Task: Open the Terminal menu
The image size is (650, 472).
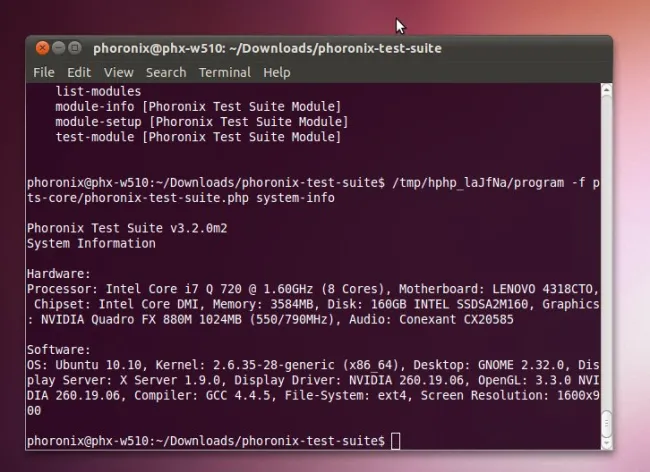Action: [225, 73]
